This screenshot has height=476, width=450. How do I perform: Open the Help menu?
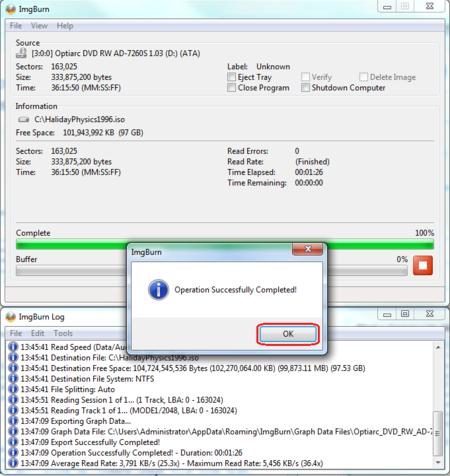pyautogui.click(x=65, y=26)
